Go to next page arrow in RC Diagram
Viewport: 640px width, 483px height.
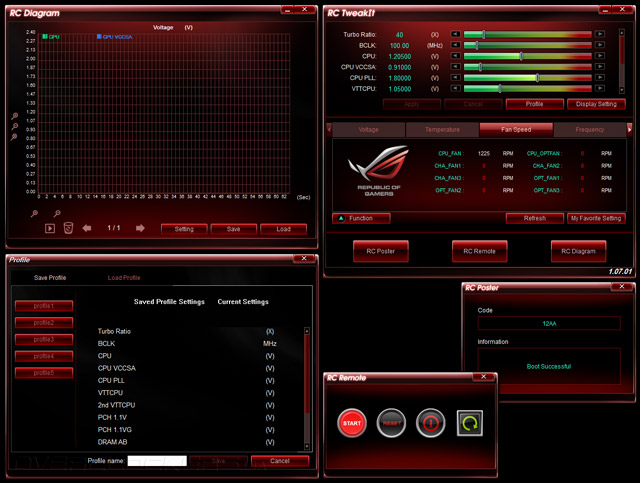[x=140, y=228]
